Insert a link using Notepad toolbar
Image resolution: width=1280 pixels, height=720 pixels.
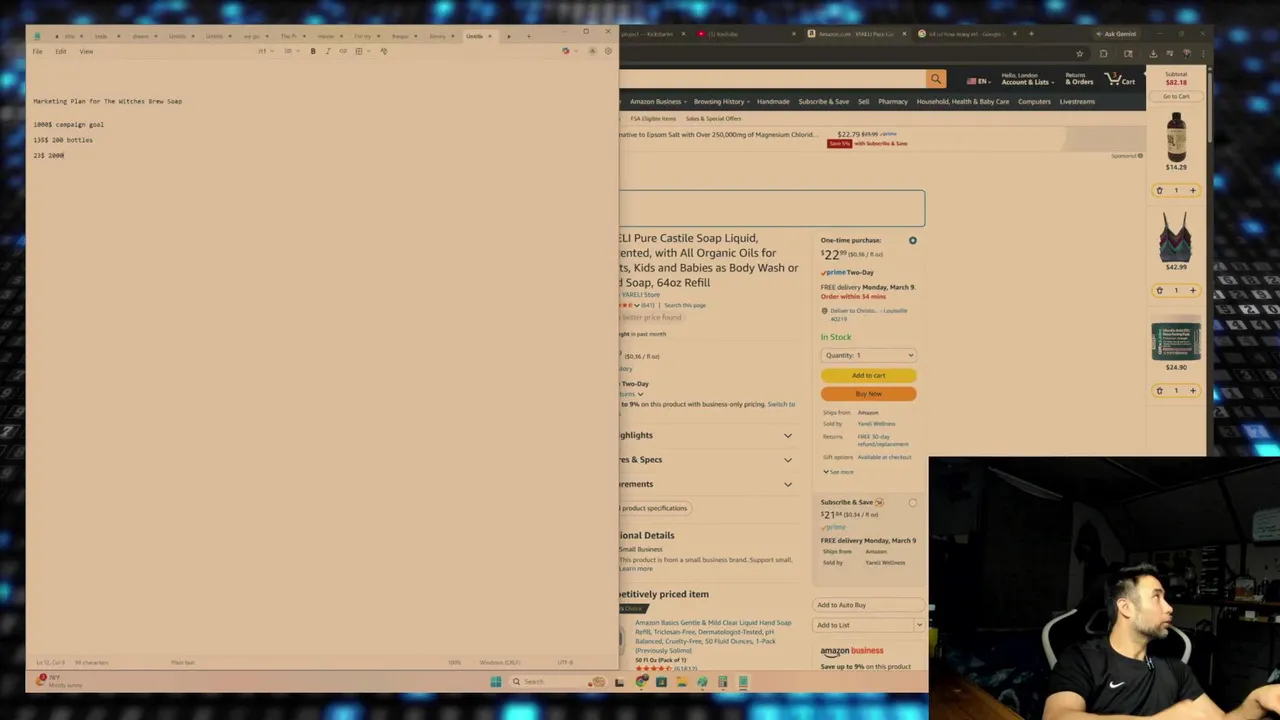(343, 51)
